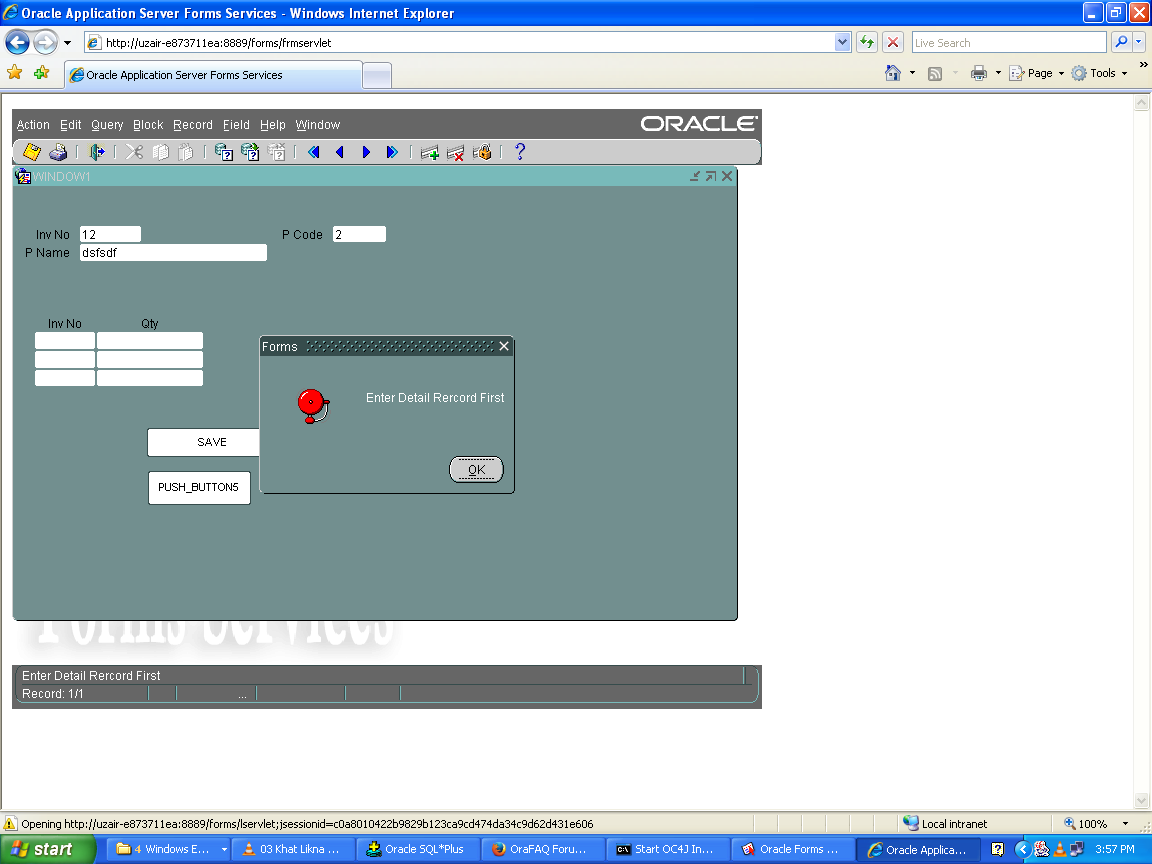Click the Help question mark icon
Viewport: 1152px width, 864px height.
tap(519, 152)
